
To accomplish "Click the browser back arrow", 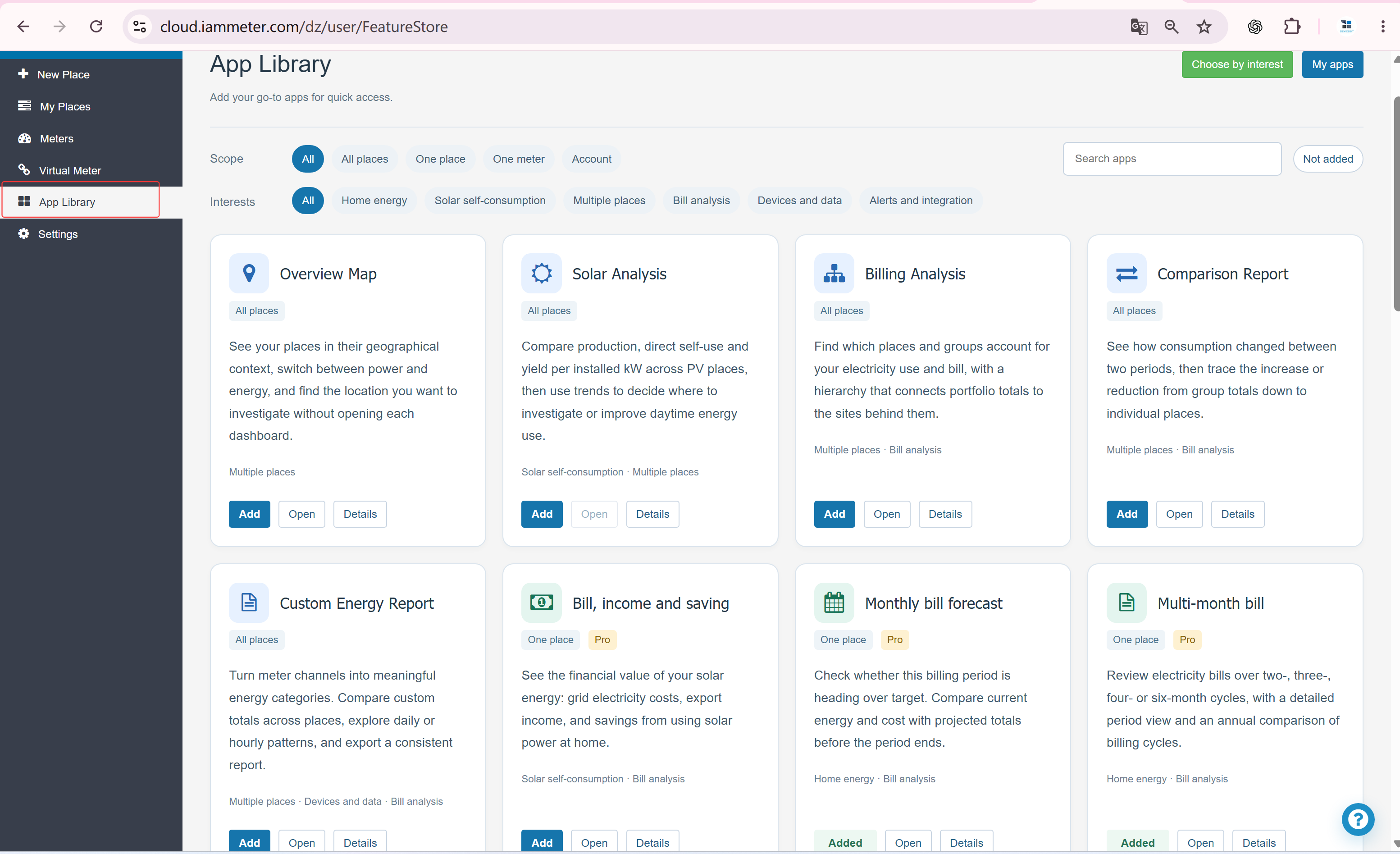I will point(23,26).
